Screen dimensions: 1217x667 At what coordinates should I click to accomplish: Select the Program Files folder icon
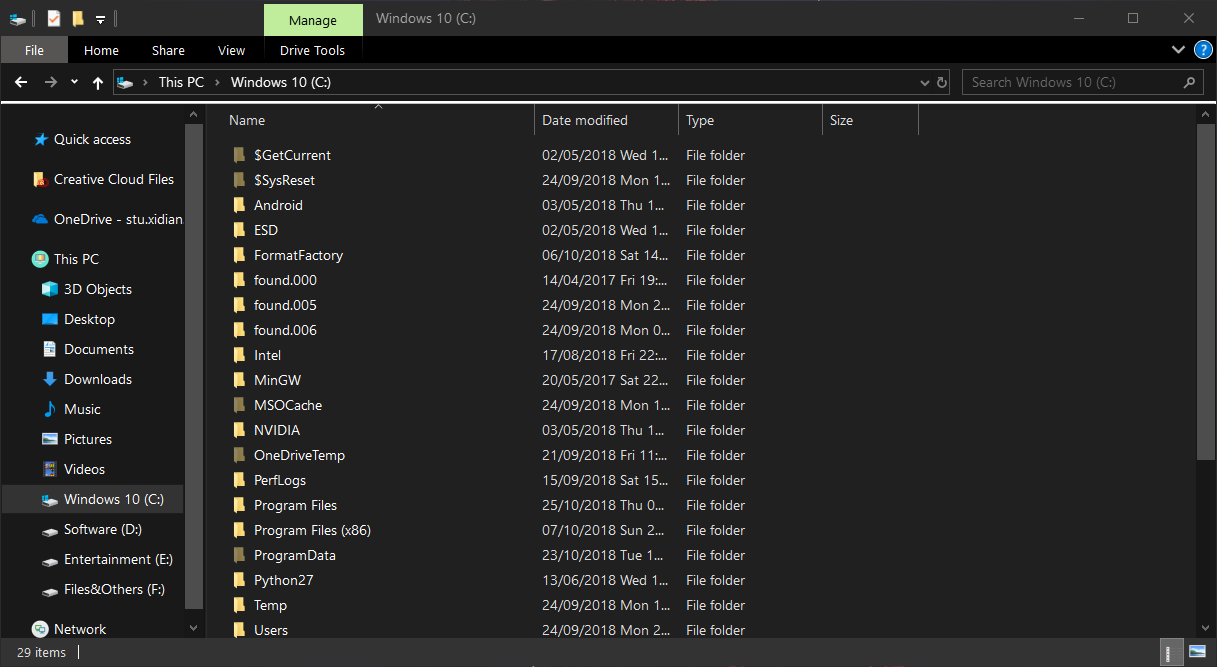pos(239,505)
